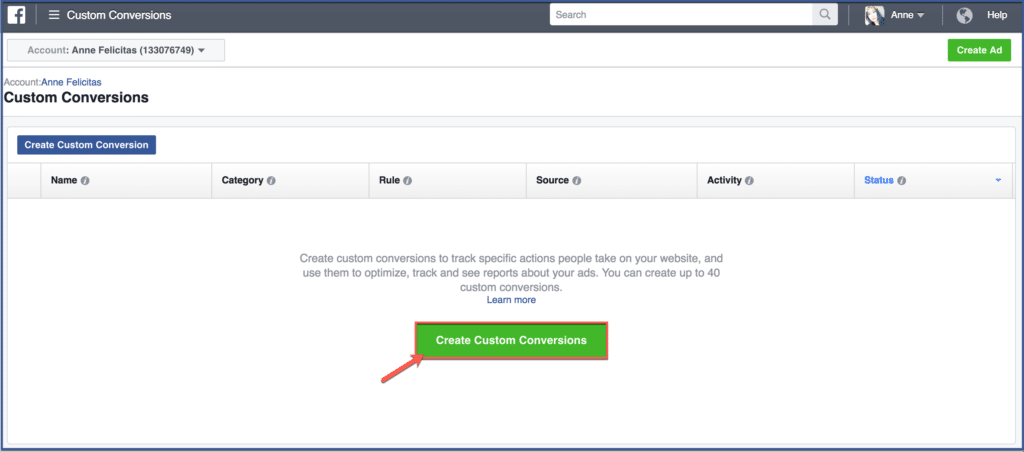
Task: Click the Status column sort arrow
Action: click(x=998, y=181)
